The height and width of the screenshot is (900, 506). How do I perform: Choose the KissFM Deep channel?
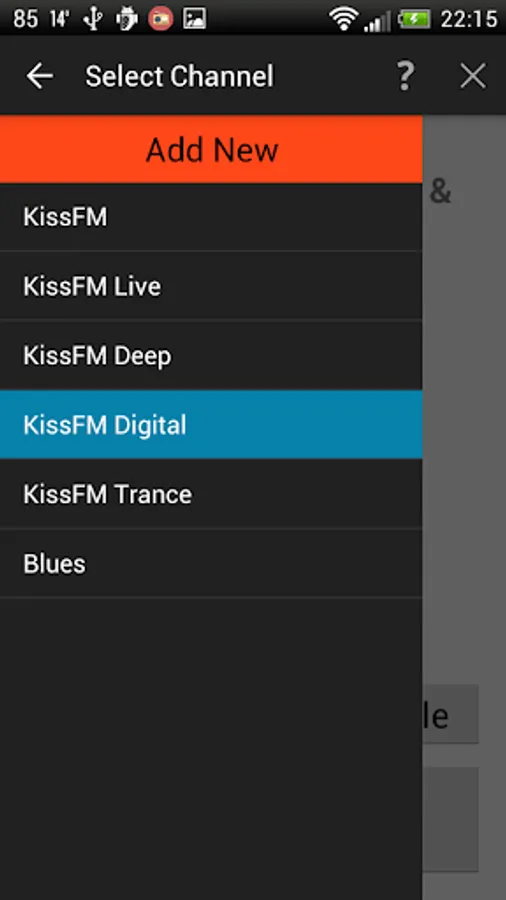(211, 355)
